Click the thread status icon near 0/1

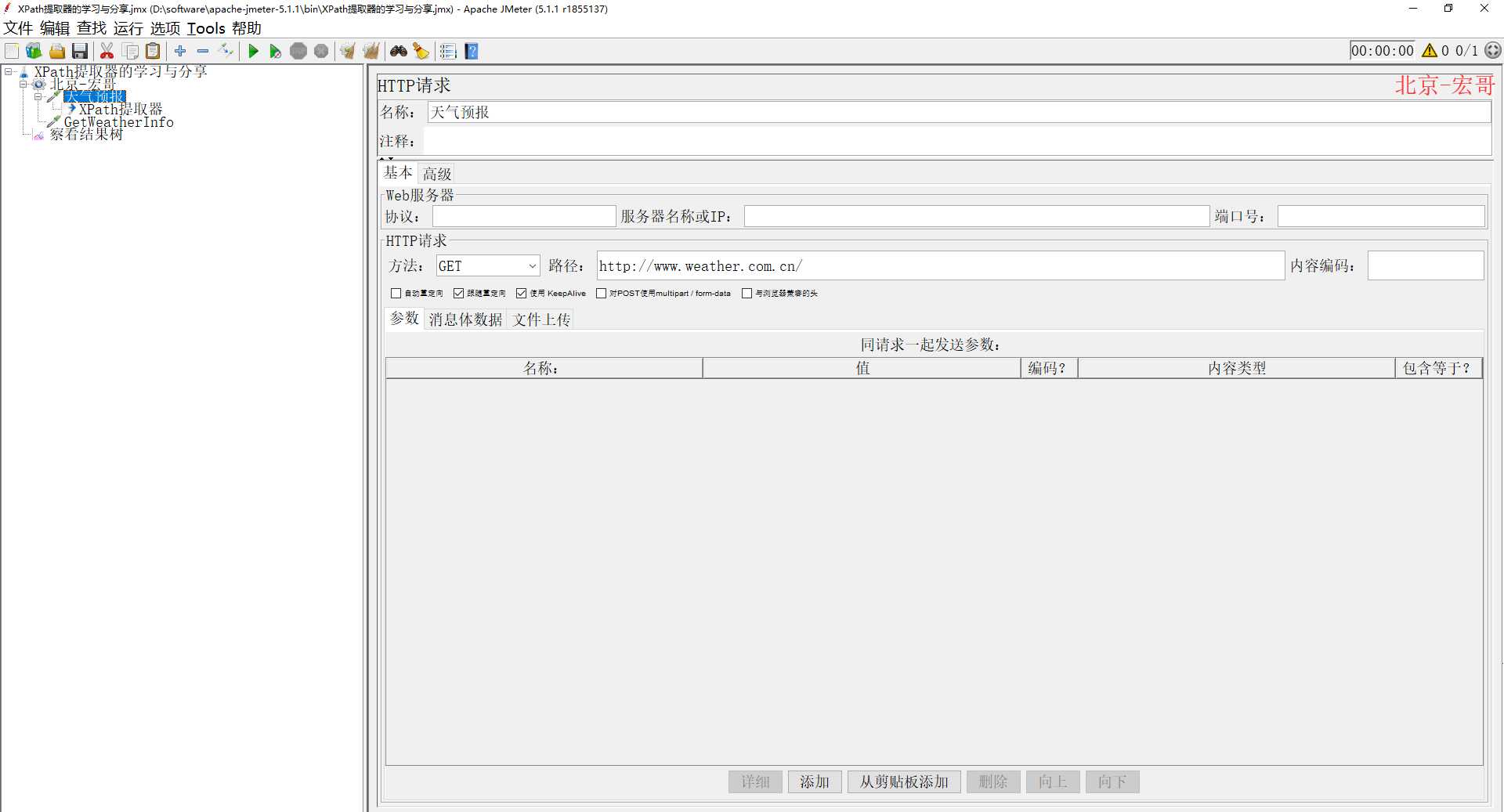(1493, 50)
